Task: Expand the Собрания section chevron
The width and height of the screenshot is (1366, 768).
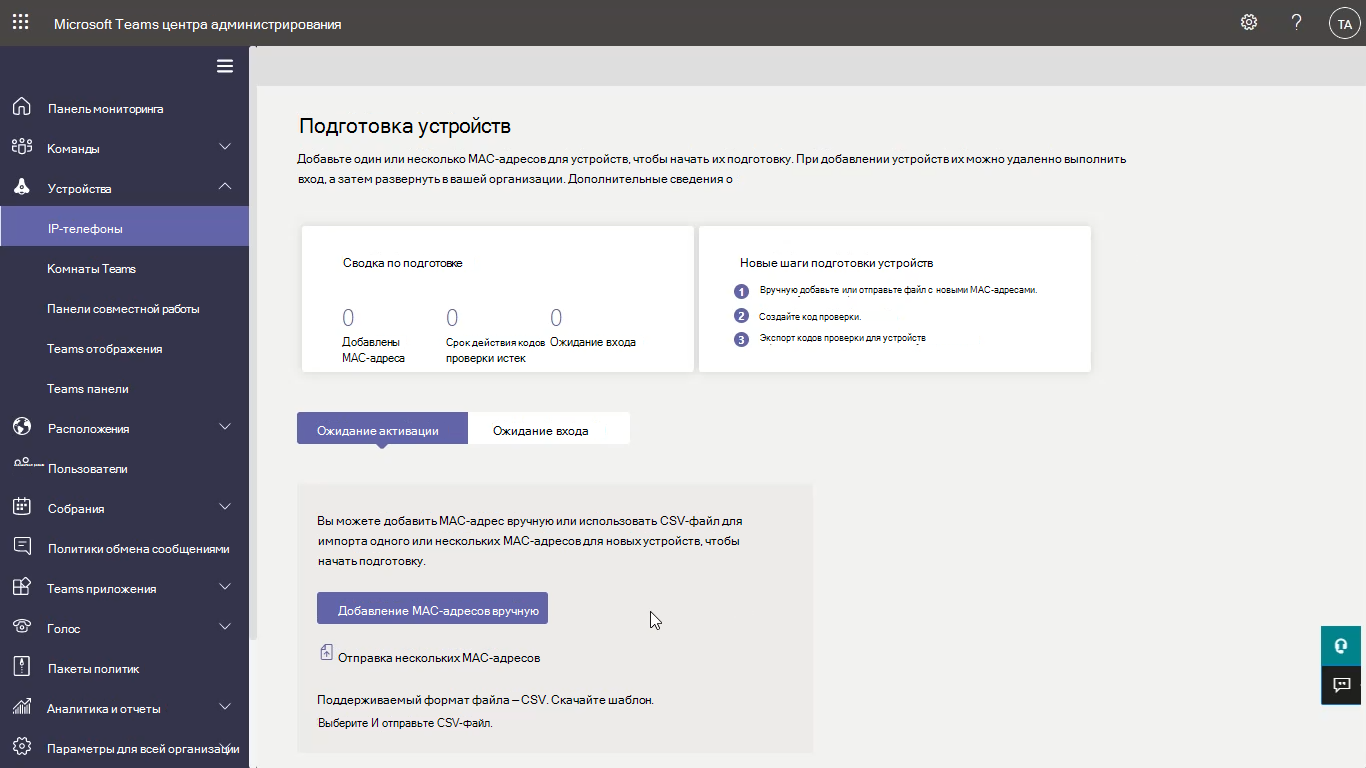Action: pos(225,507)
